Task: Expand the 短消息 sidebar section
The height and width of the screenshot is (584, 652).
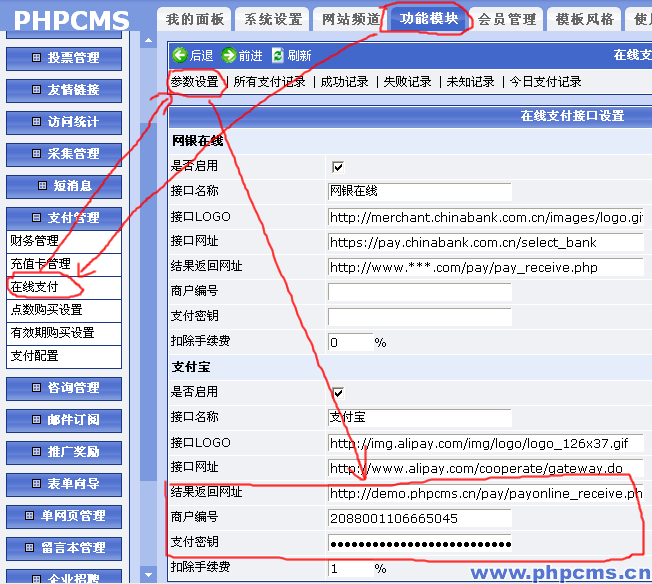Action: 64,186
